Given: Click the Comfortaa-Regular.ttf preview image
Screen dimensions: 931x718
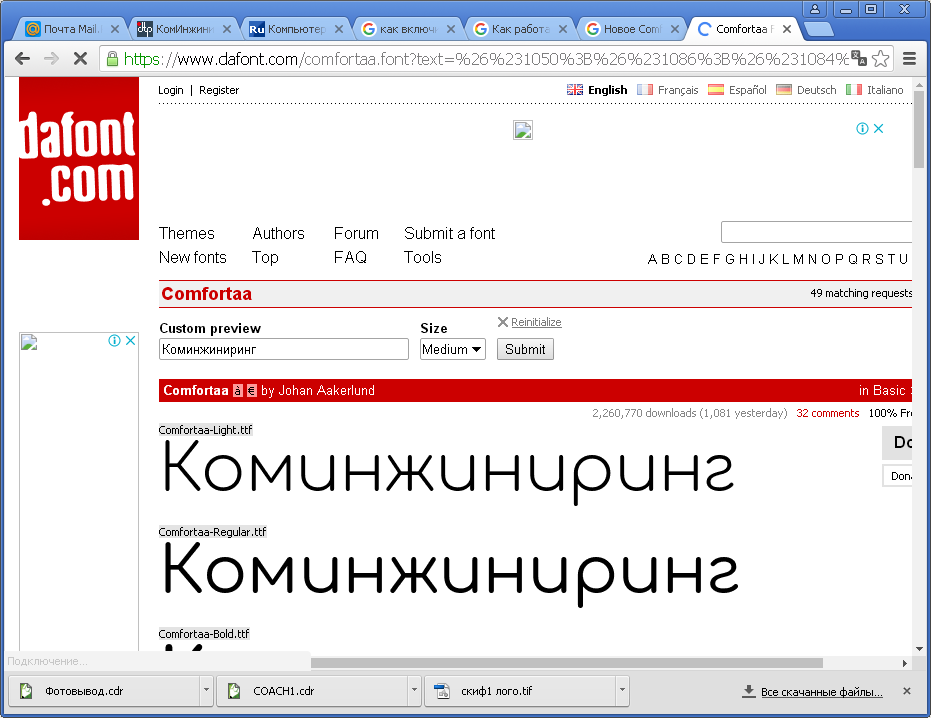Looking at the screenshot, I should tap(450, 574).
